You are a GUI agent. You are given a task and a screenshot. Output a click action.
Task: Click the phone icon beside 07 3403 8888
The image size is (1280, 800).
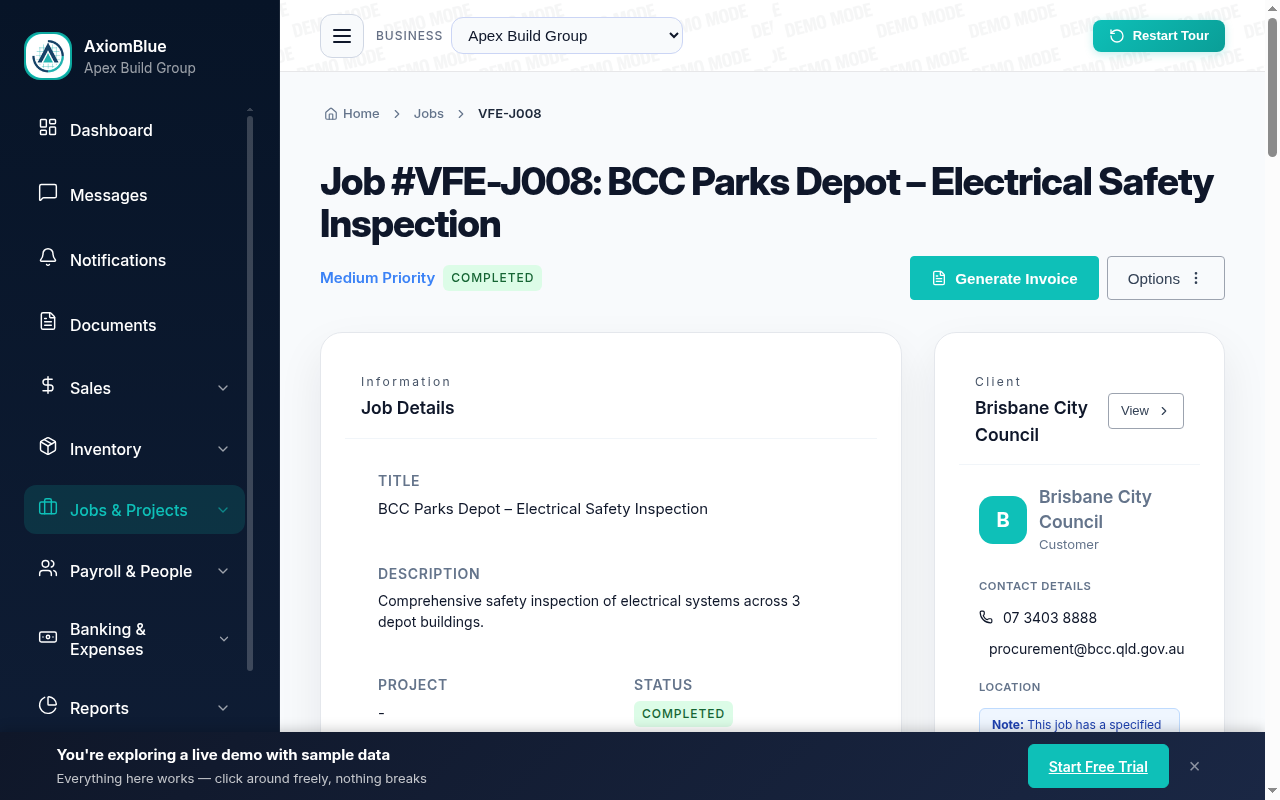tap(986, 617)
